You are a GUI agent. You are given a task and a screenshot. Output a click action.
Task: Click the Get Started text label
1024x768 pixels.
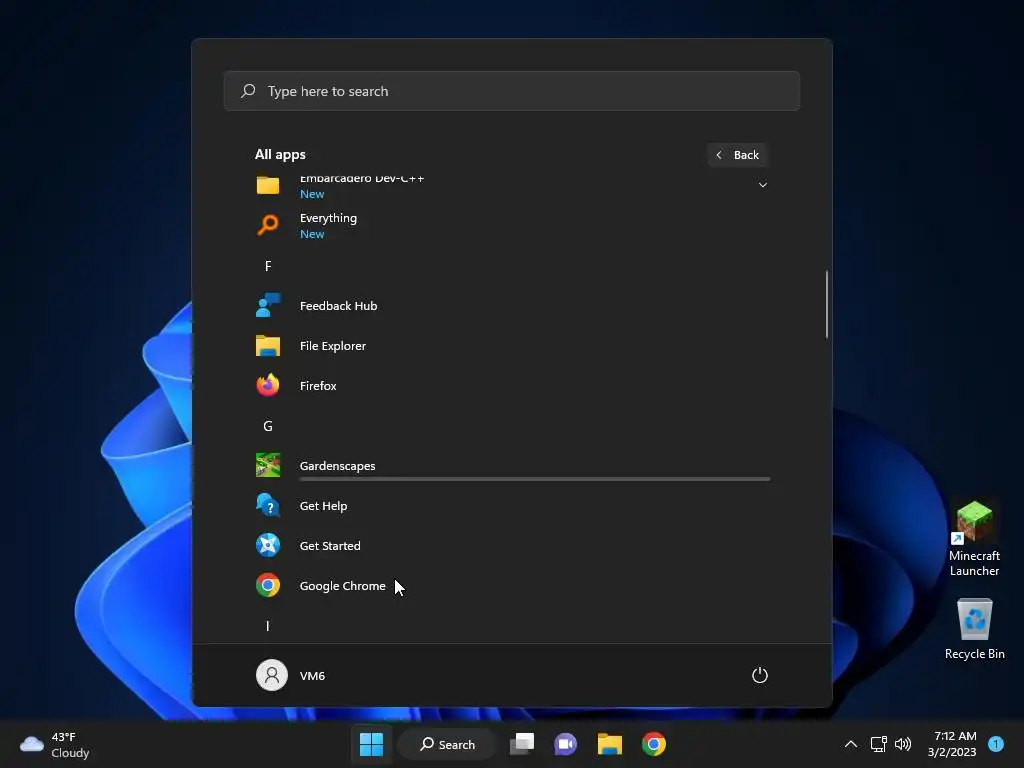pos(330,546)
